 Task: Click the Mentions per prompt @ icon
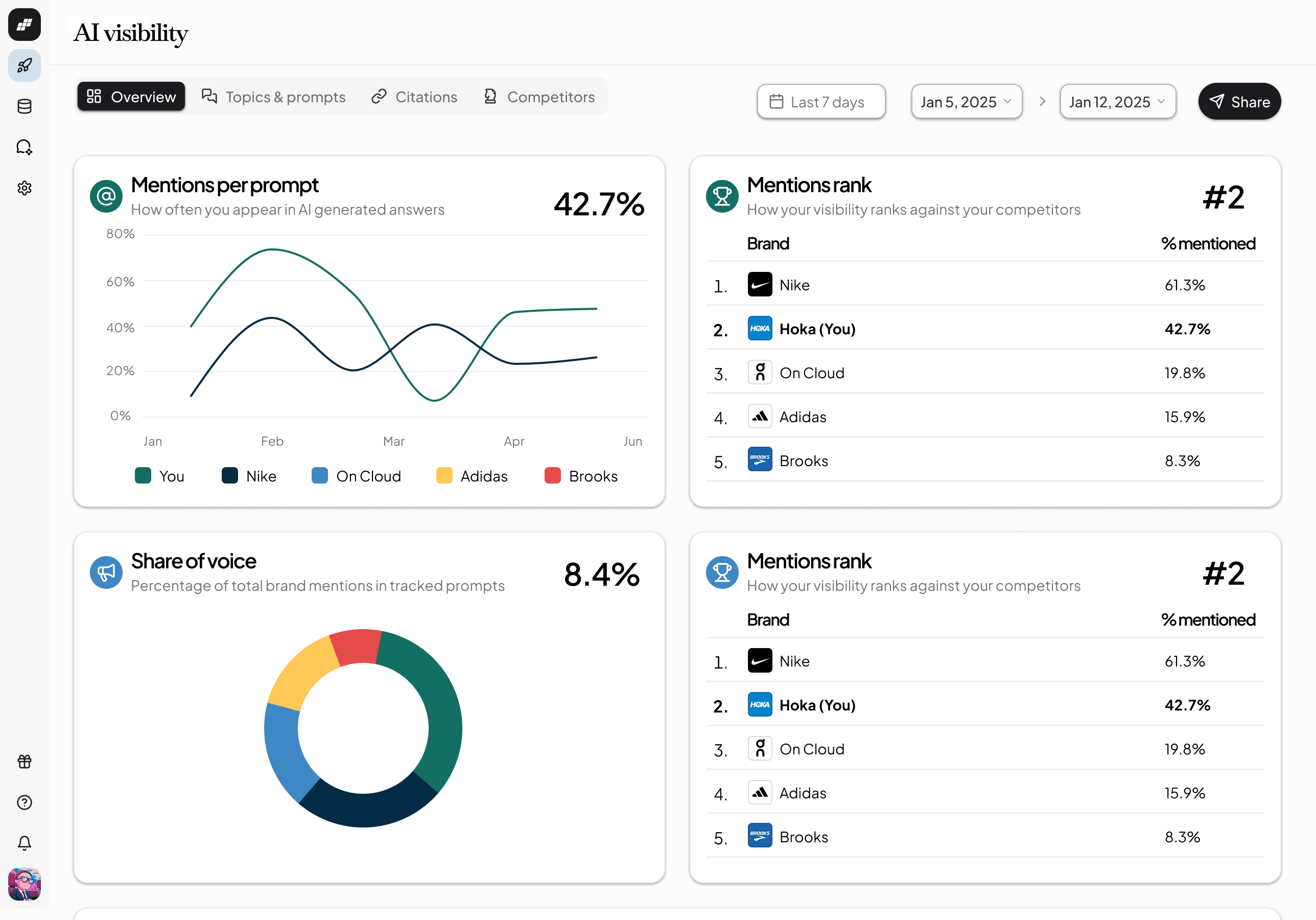tap(106, 197)
